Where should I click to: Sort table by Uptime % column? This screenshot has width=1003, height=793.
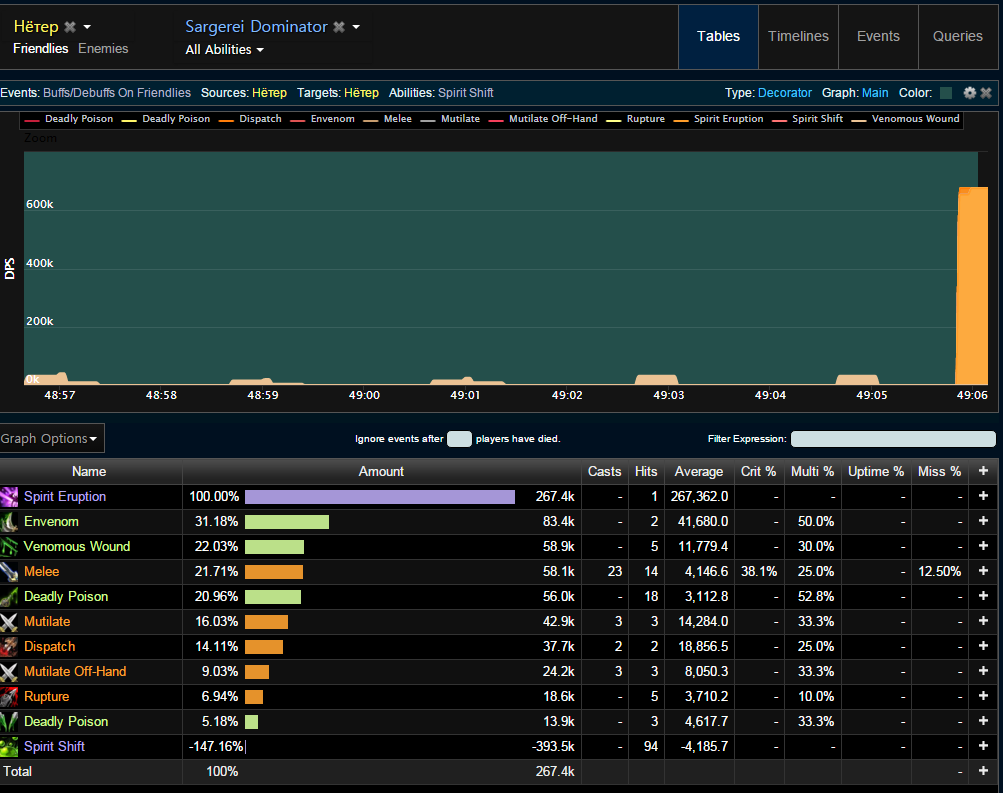[876, 471]
